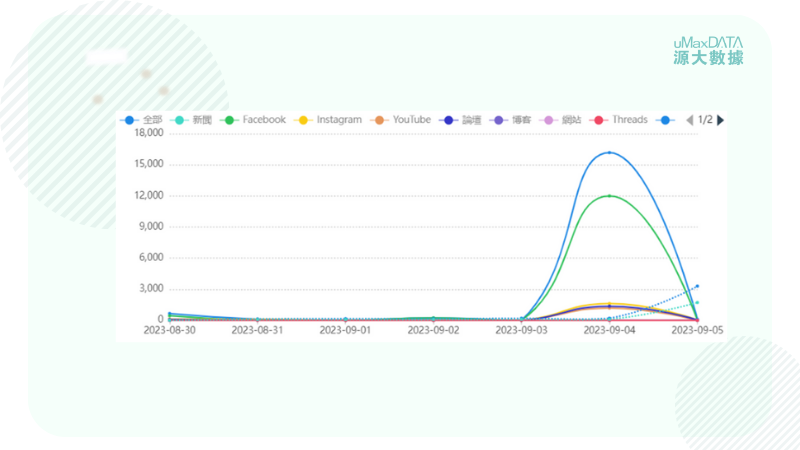Click the dotted line endpoint at 2023-09-05
Image resolution: width=800 pixels, height=450 pixels.
697,286
